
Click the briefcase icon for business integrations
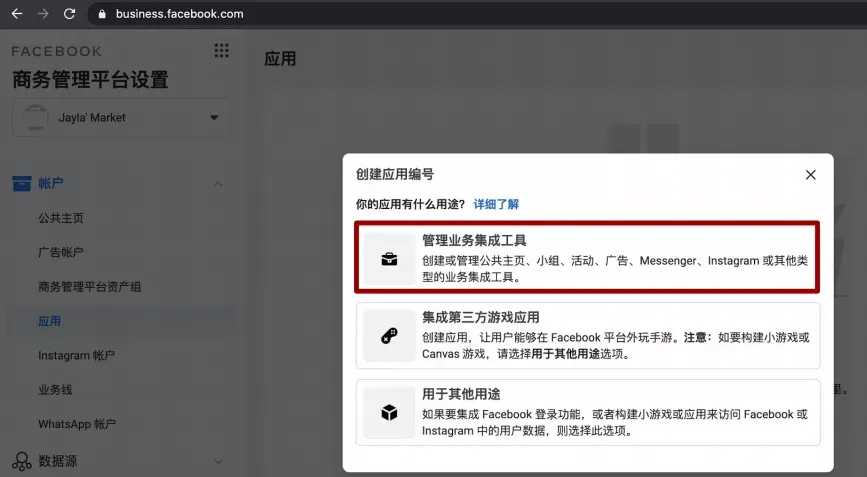[x=389, y=259]
